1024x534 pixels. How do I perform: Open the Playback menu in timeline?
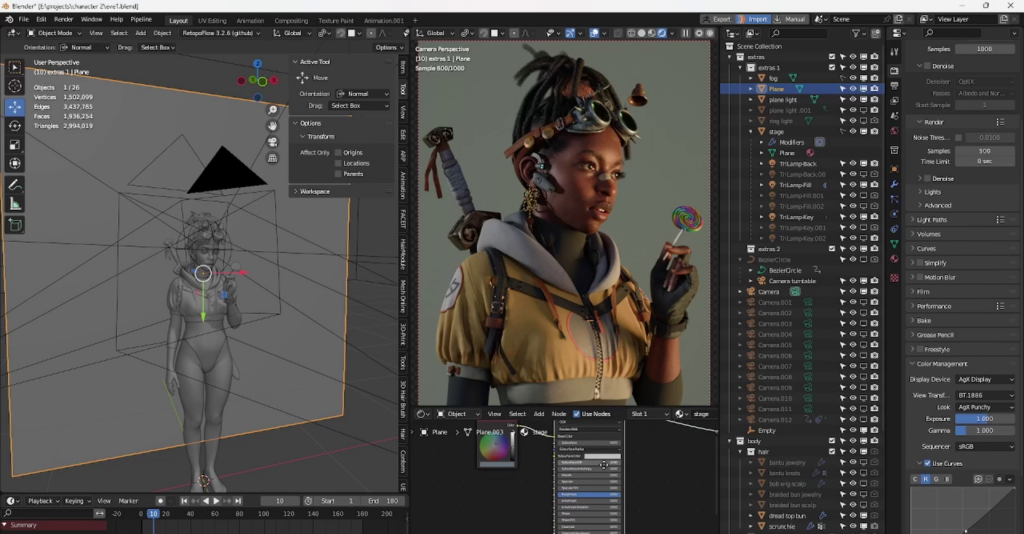coord(43,501)
